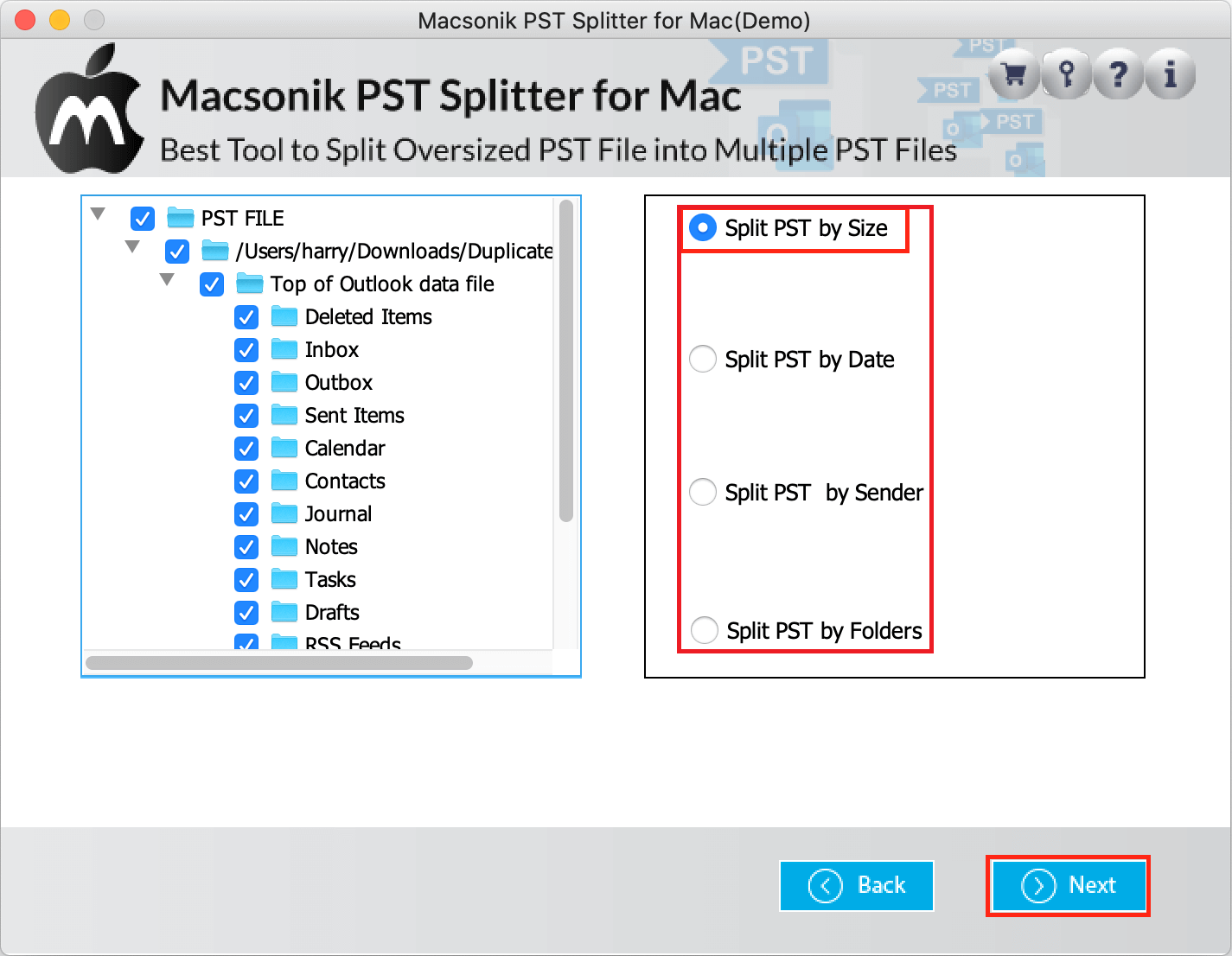Uncheck the Outbox checkbox
Image resolution: width=1232 pixels, height=956 pixels.
coord(246,383)
